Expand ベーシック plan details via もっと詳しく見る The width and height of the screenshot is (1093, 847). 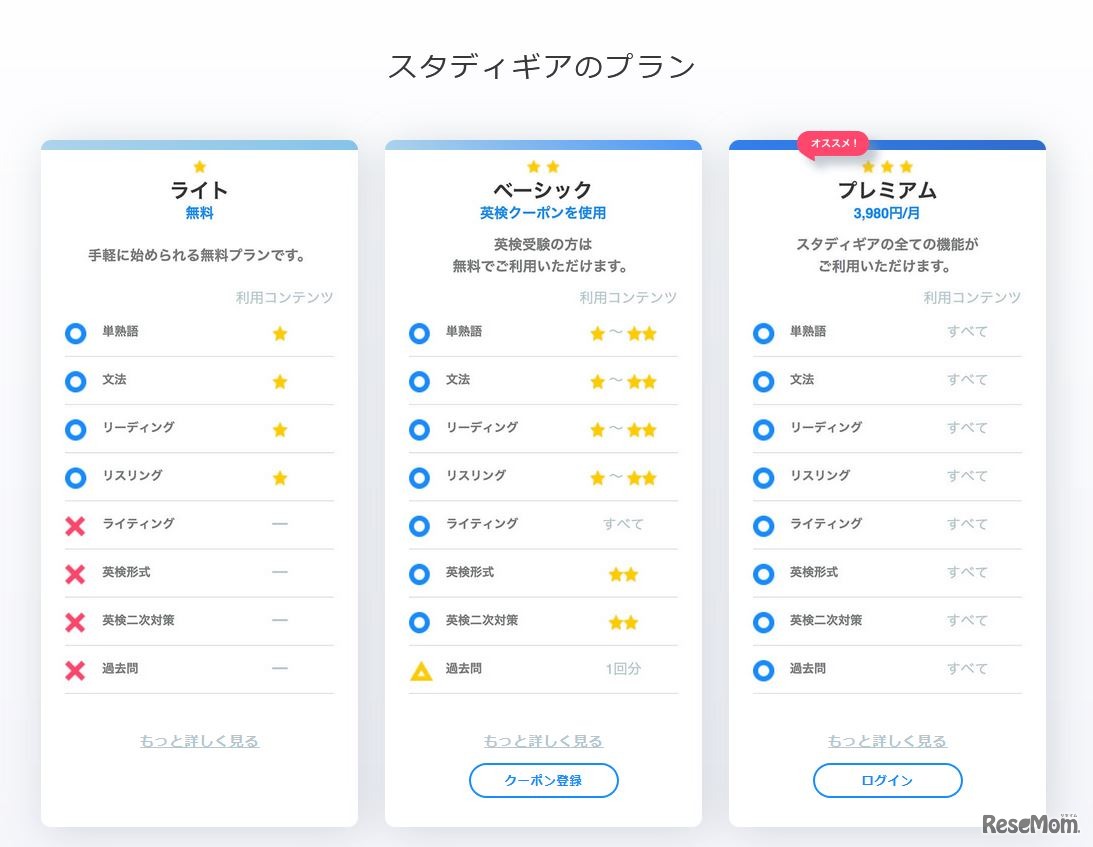coord(543,741)
